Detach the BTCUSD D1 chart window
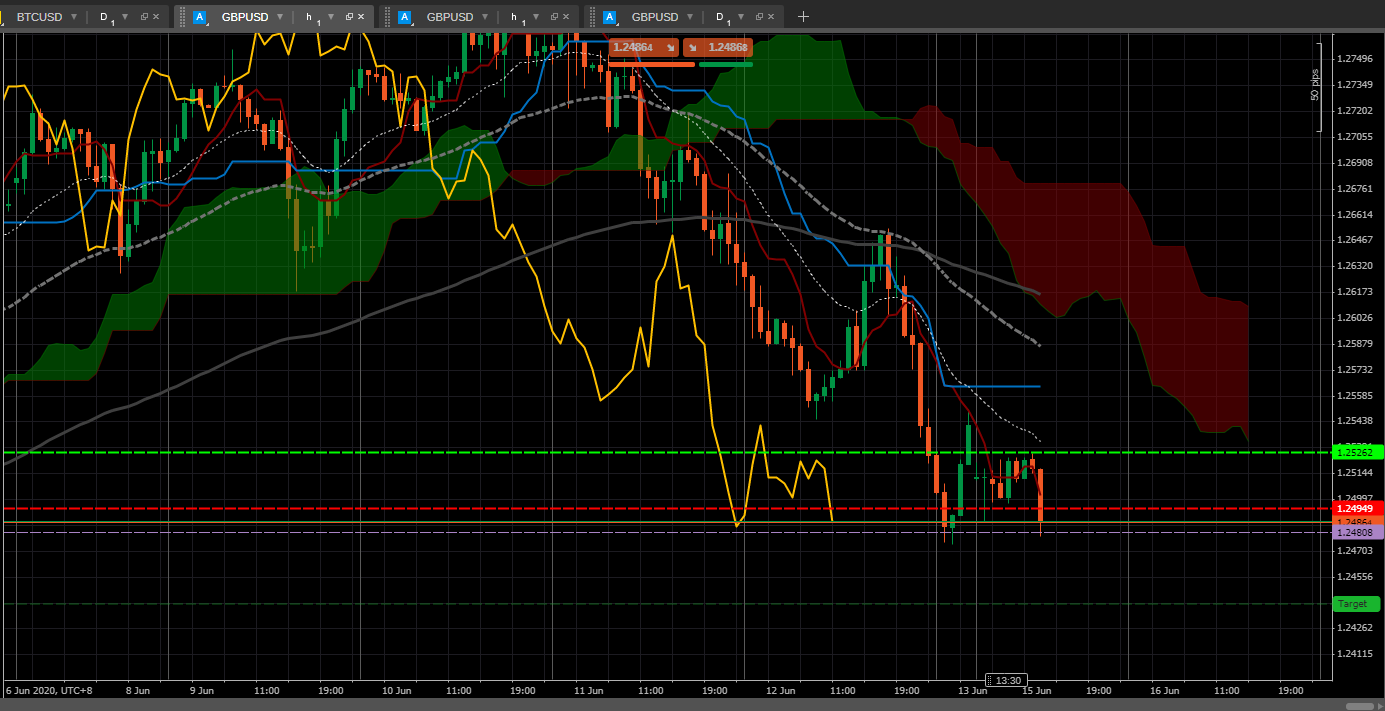 [144, 17]
